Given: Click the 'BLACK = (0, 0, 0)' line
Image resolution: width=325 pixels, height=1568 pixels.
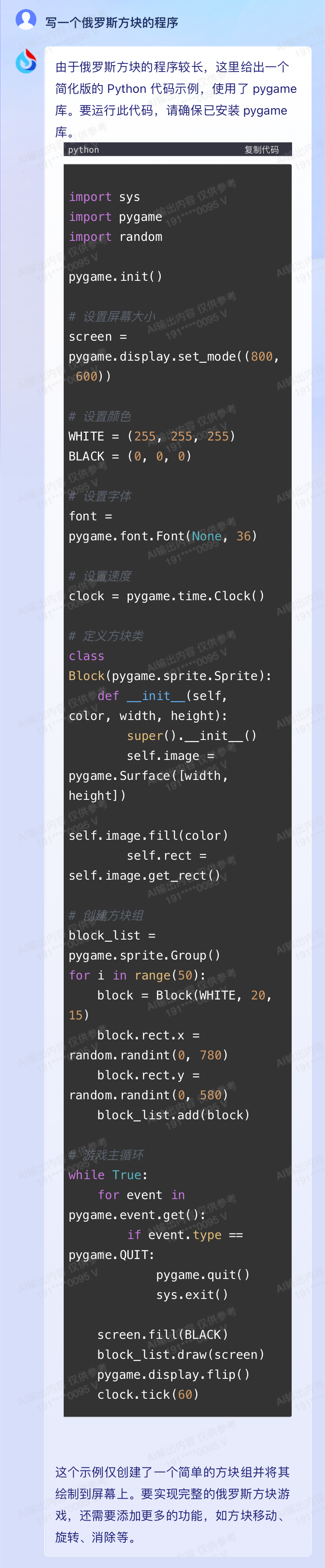Looking at the screenshot, I should [130, 457].
